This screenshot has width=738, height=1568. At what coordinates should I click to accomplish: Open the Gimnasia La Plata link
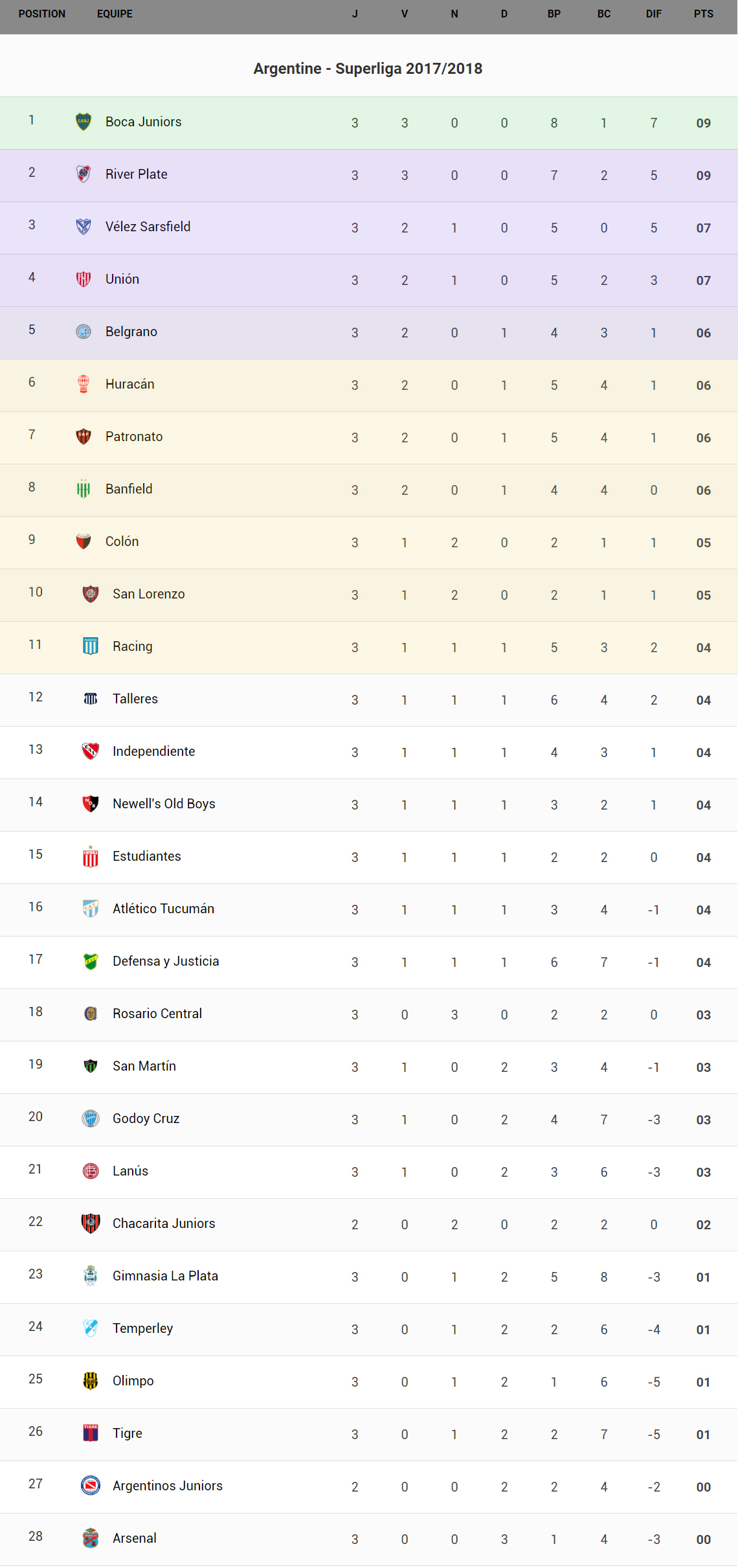pos(165,1276)
